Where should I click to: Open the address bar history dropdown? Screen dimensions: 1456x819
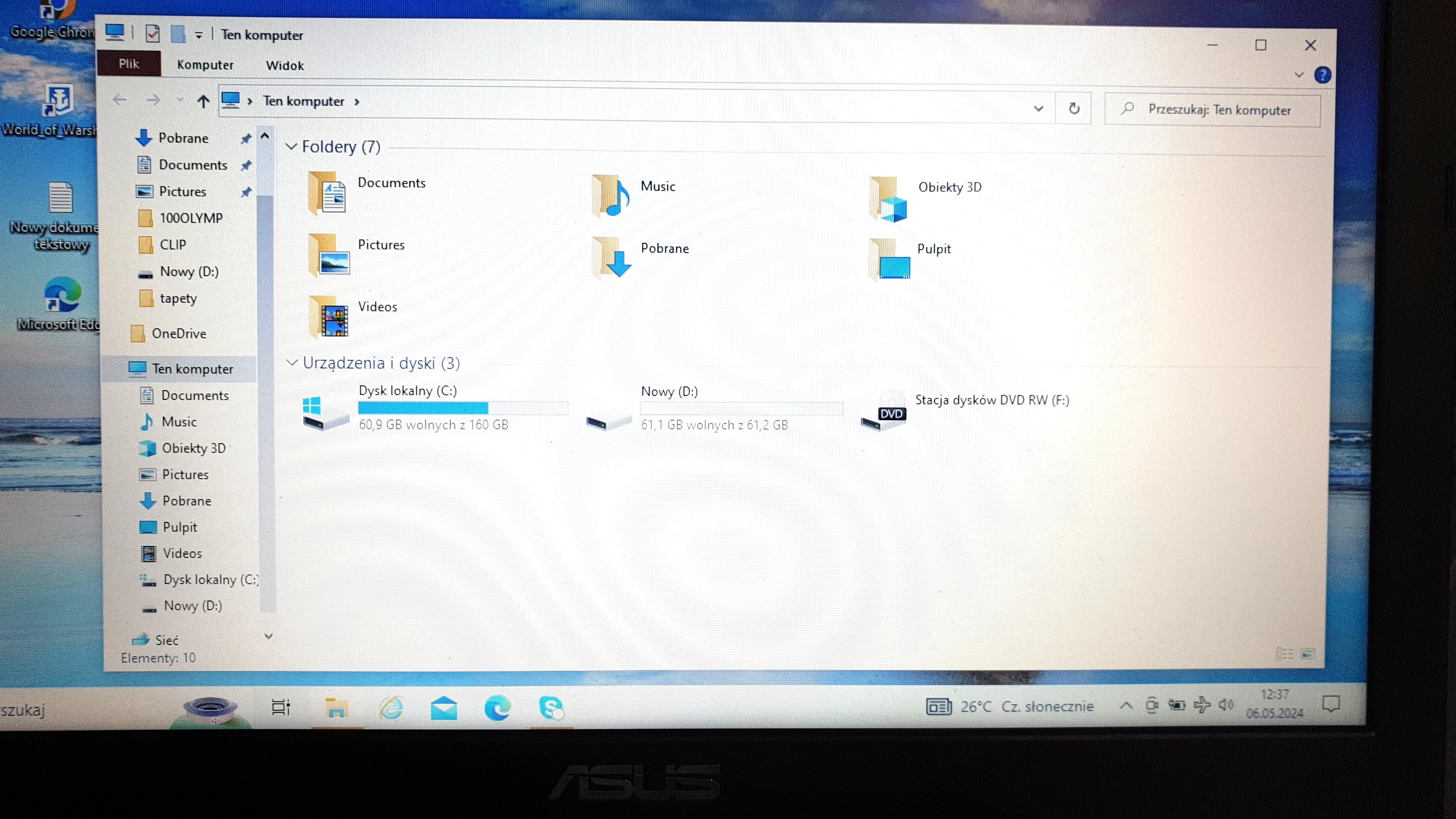point(1038,108)
